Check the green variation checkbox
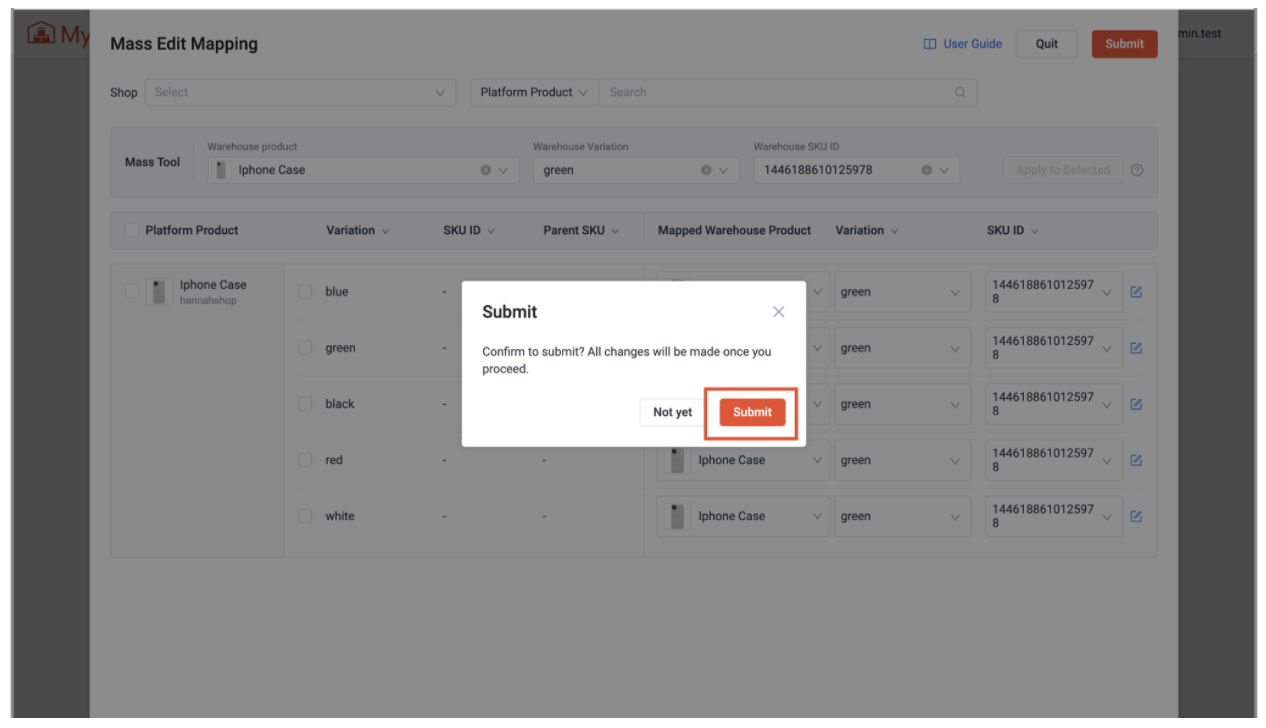This screenshot has height=728, width=1266. pos(305,348)
